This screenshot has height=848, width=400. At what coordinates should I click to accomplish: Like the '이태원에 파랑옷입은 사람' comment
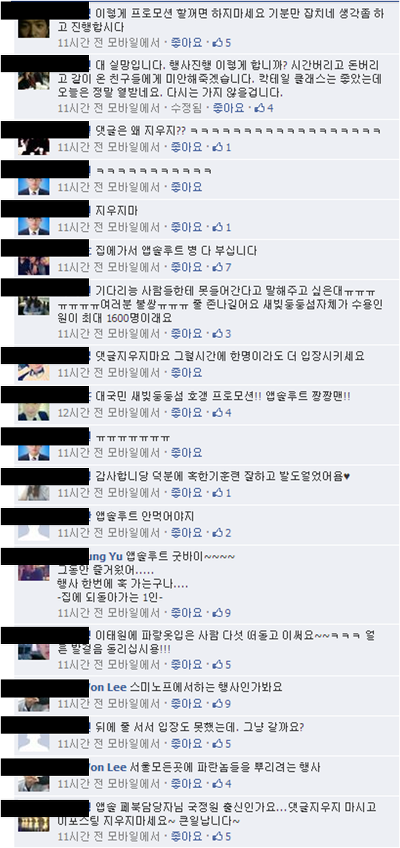[x=186, y=664]
